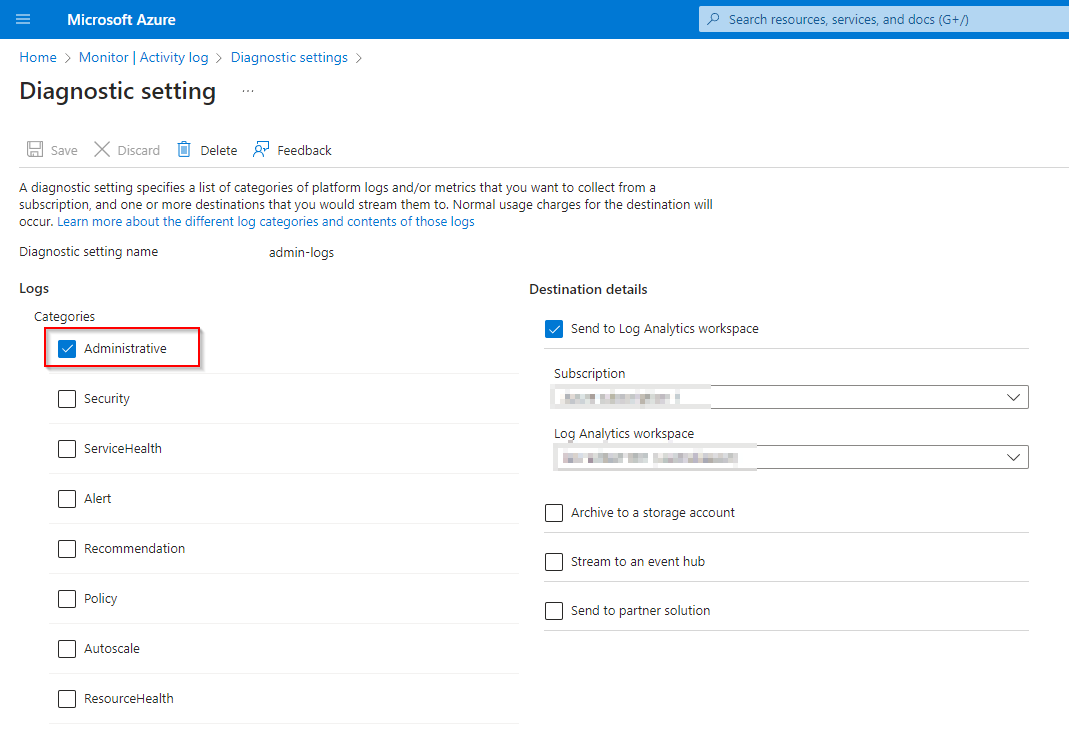Open the Azure portal hamburger menu
The width and height of the screenshot is (1069, 744).
[x=23, y=19]
